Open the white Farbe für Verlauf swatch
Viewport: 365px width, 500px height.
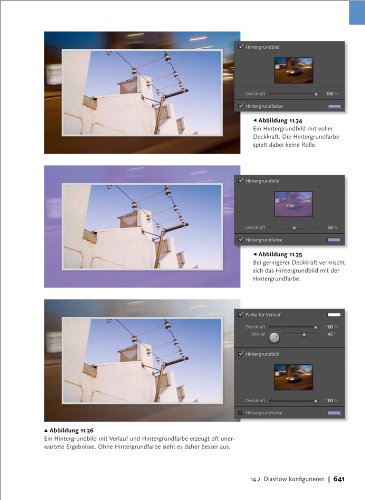(x=334, y=314)
